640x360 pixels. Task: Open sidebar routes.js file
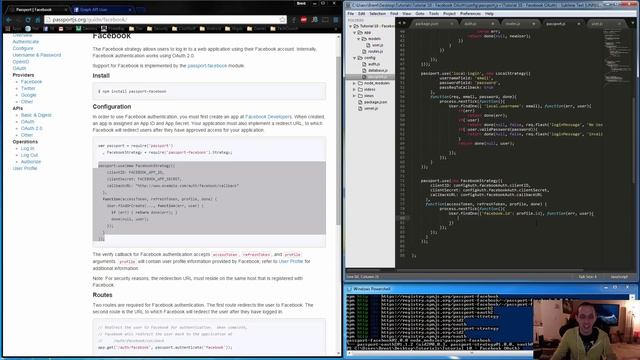tap(375, 51)
